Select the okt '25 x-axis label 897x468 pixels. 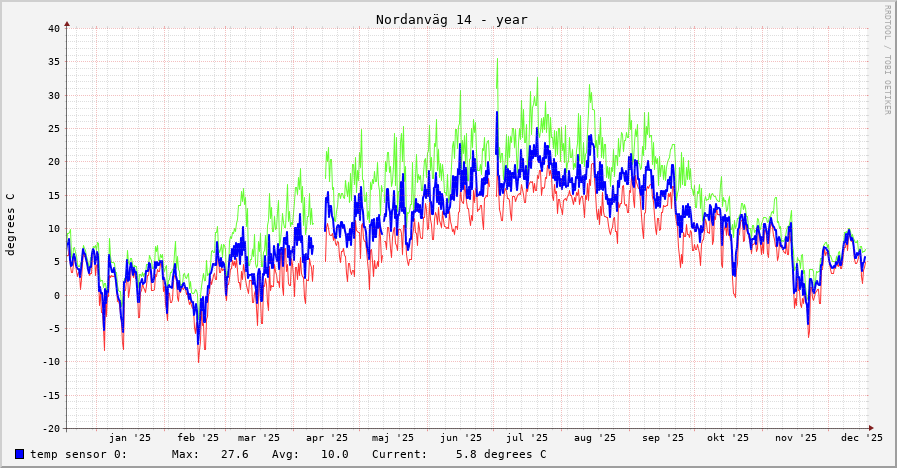click(x=728, y=437)
